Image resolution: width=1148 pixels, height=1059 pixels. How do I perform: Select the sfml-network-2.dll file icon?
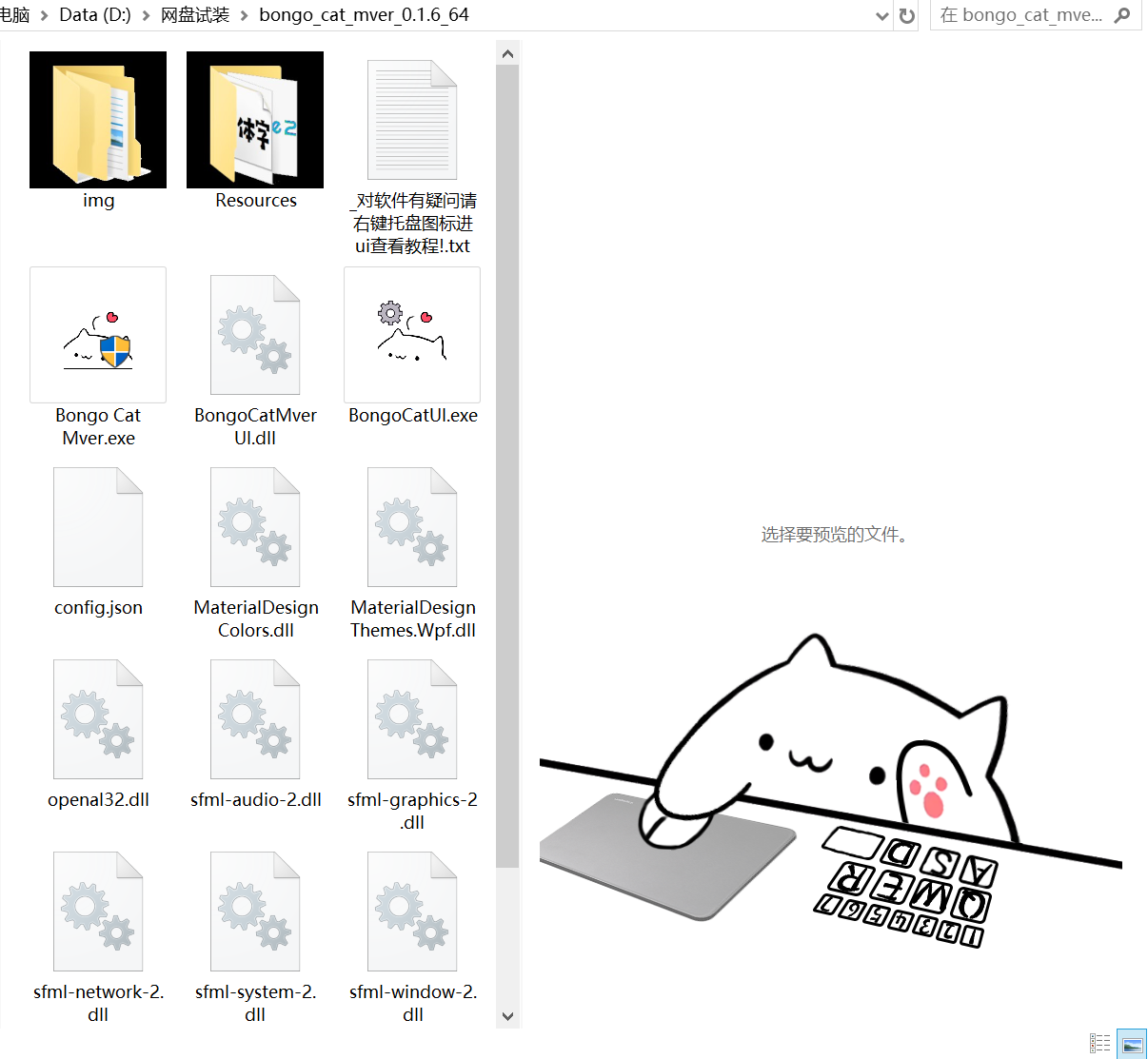click(x=98, y=912)
